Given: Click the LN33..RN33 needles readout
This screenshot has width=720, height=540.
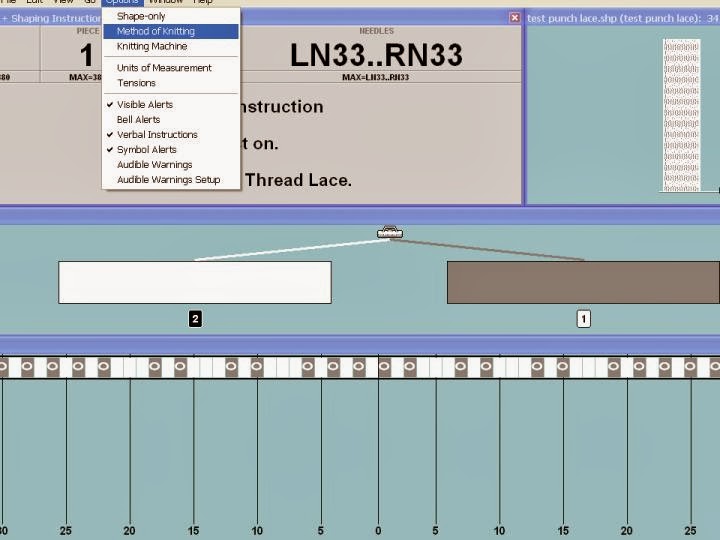Looking at the screenshot, I should [x=376, y=55].
